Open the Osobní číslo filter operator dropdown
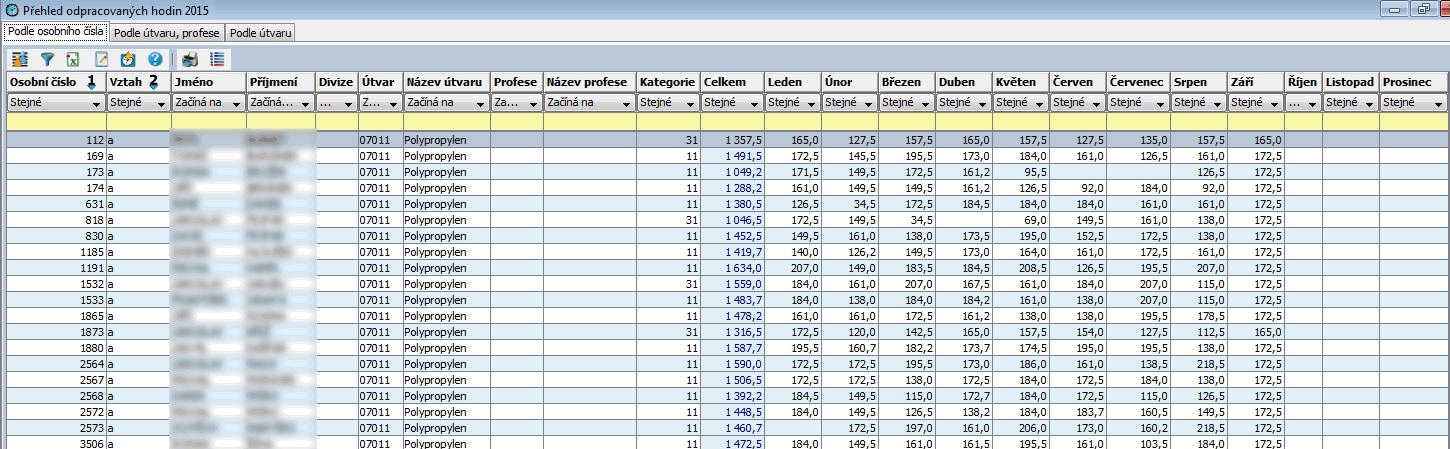1450x449 pixels. [97, 102]
